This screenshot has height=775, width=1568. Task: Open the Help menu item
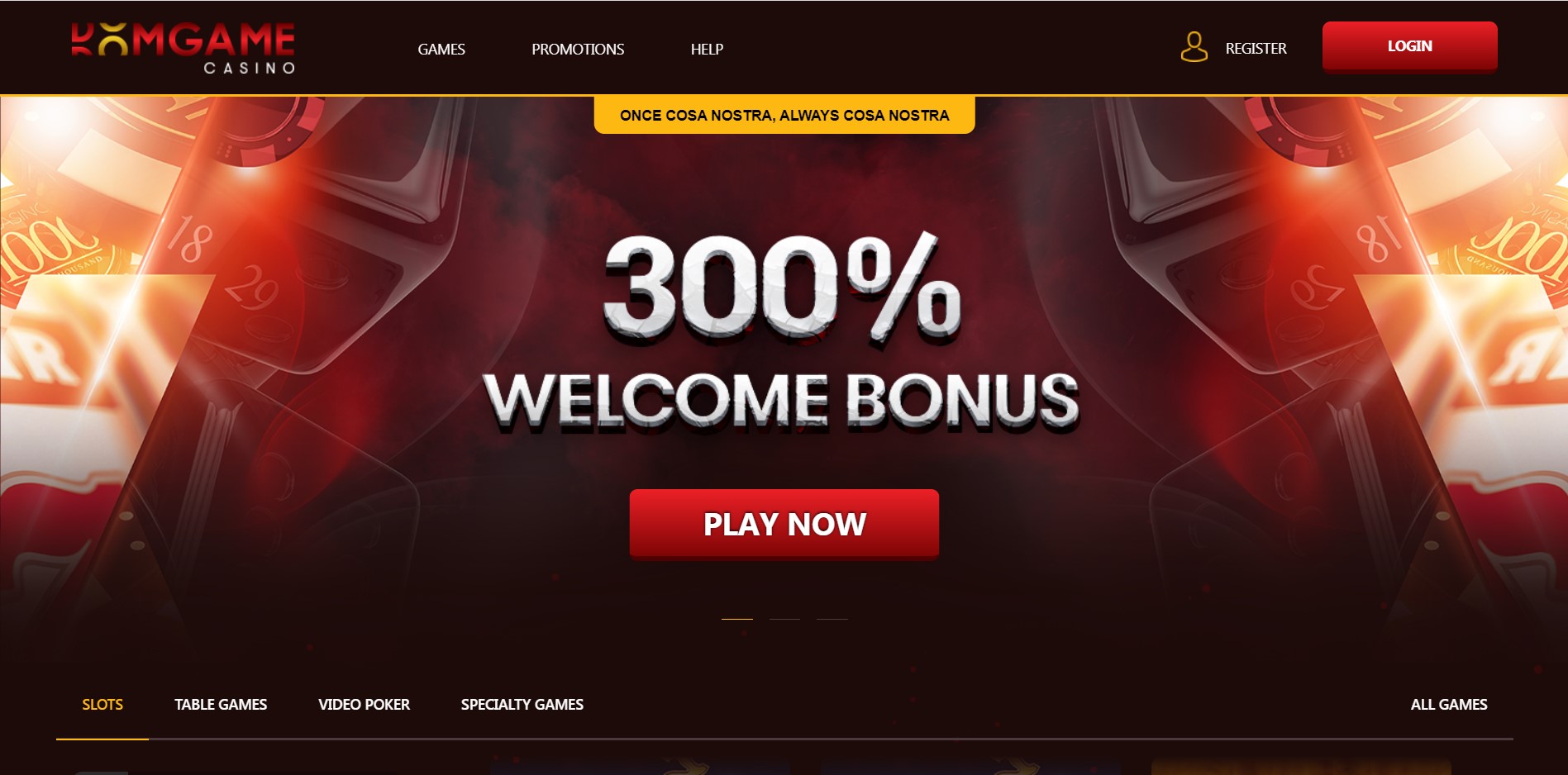(707, 49)
